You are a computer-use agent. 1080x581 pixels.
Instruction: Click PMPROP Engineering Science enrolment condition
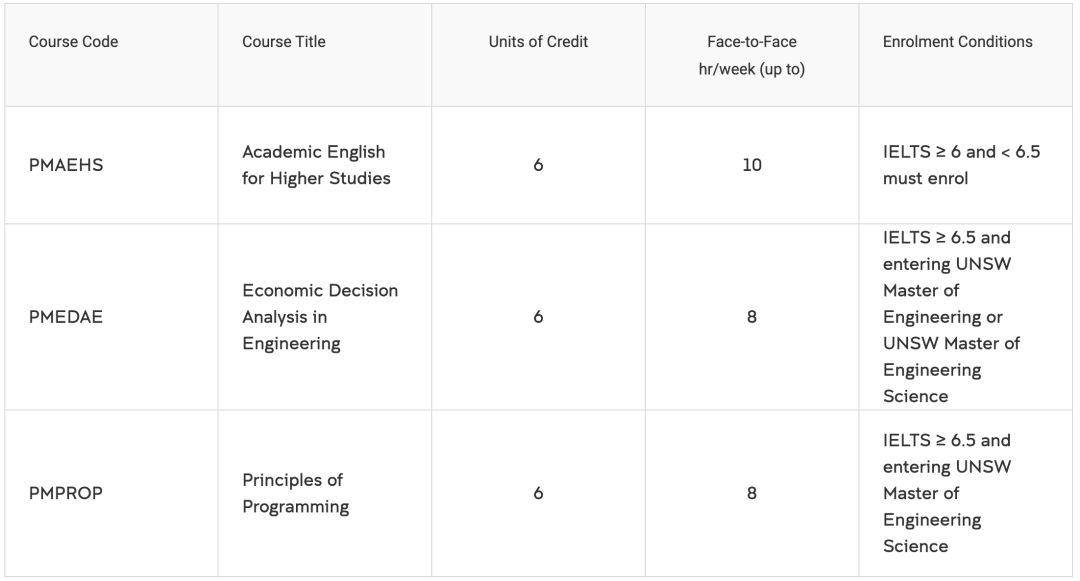[946, 493]
